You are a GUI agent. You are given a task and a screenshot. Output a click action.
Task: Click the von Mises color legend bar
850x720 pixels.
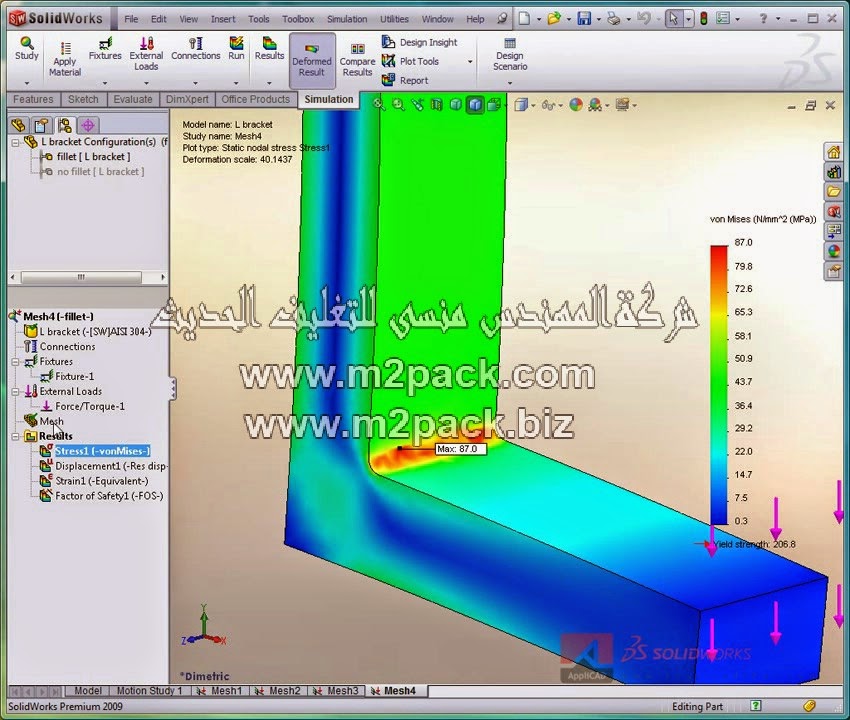pyautogui.click(x=719, y=385)
